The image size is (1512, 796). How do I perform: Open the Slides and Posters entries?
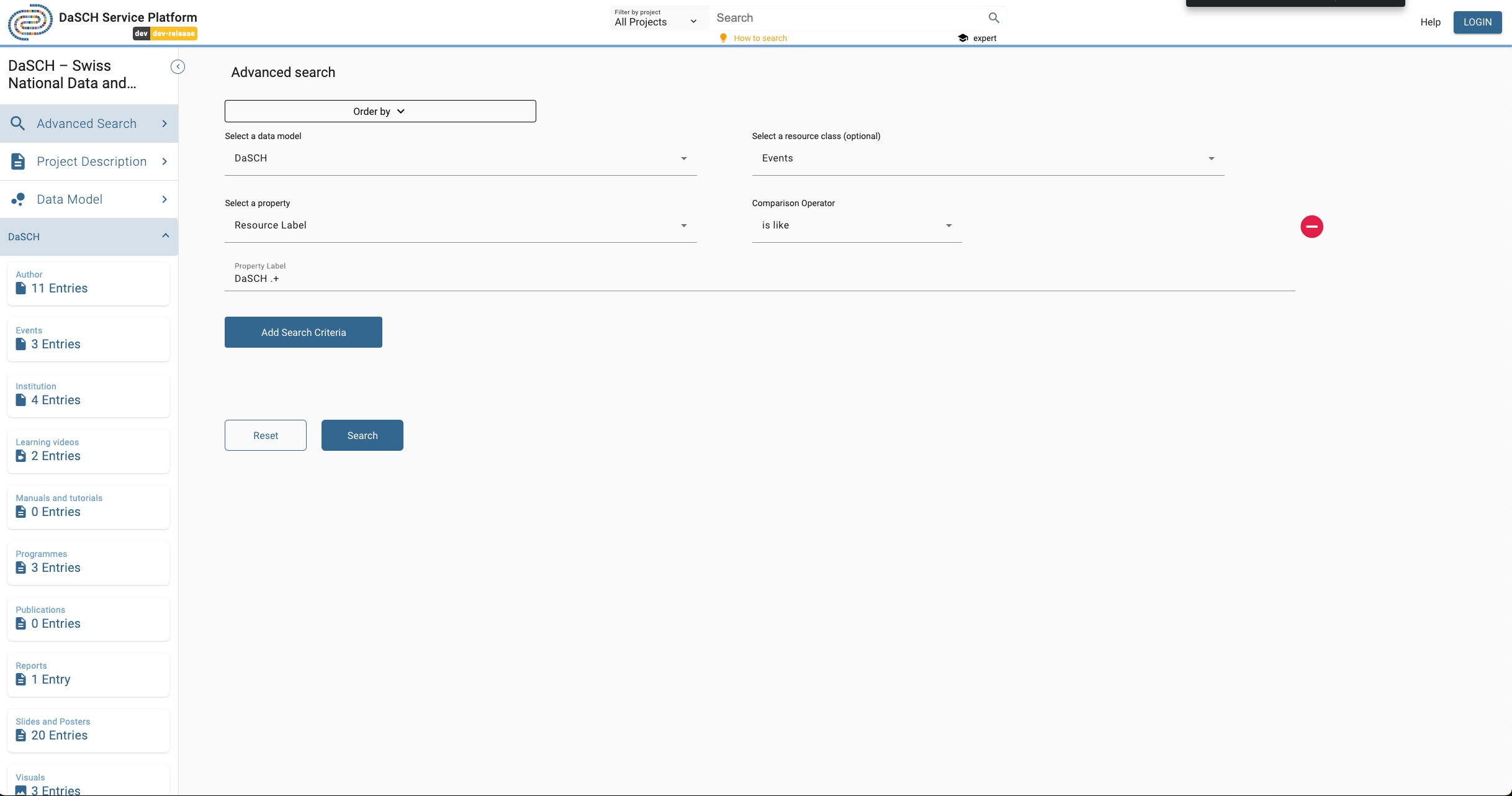(88, 730)
